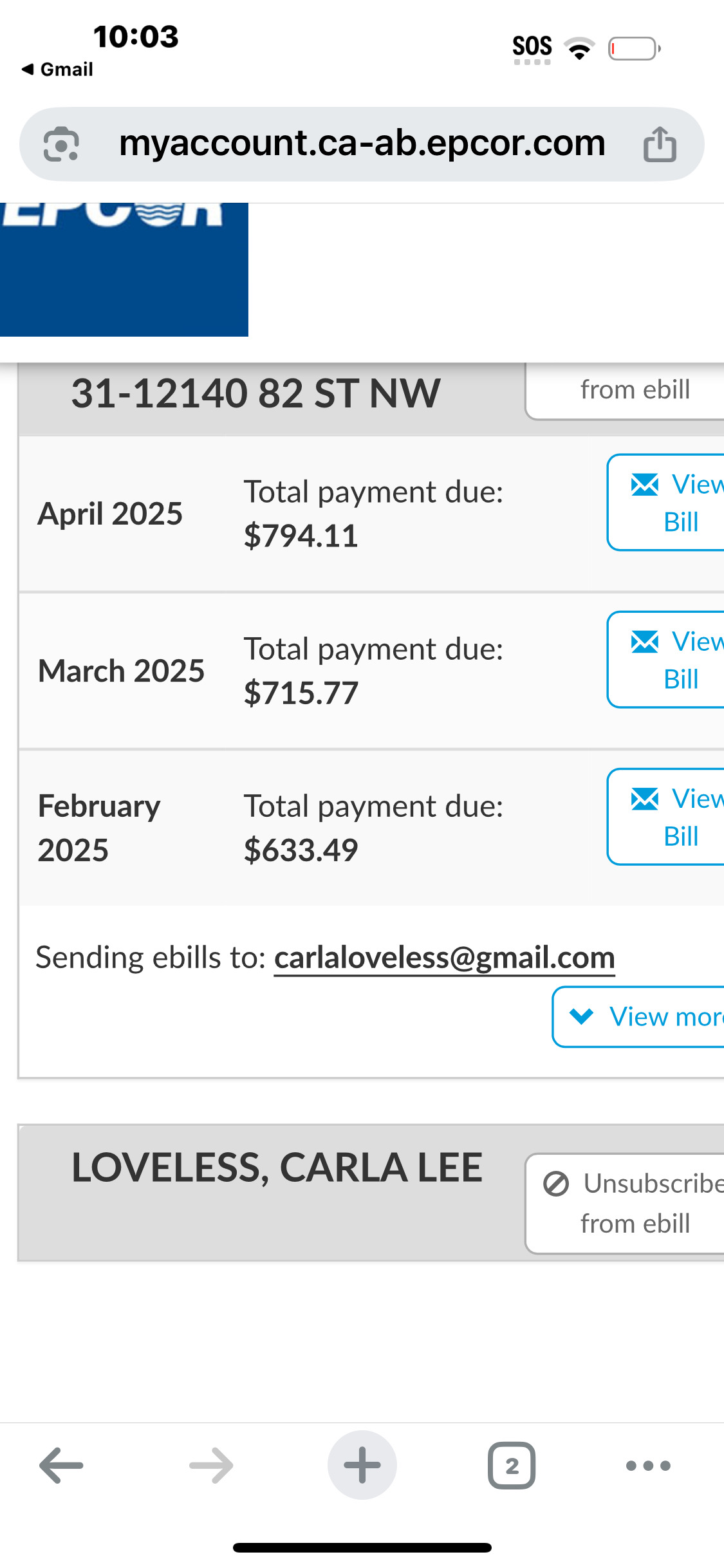724x1568 pixels.
Task: View the March 2025 bill
Action: [x=669, y=660]
